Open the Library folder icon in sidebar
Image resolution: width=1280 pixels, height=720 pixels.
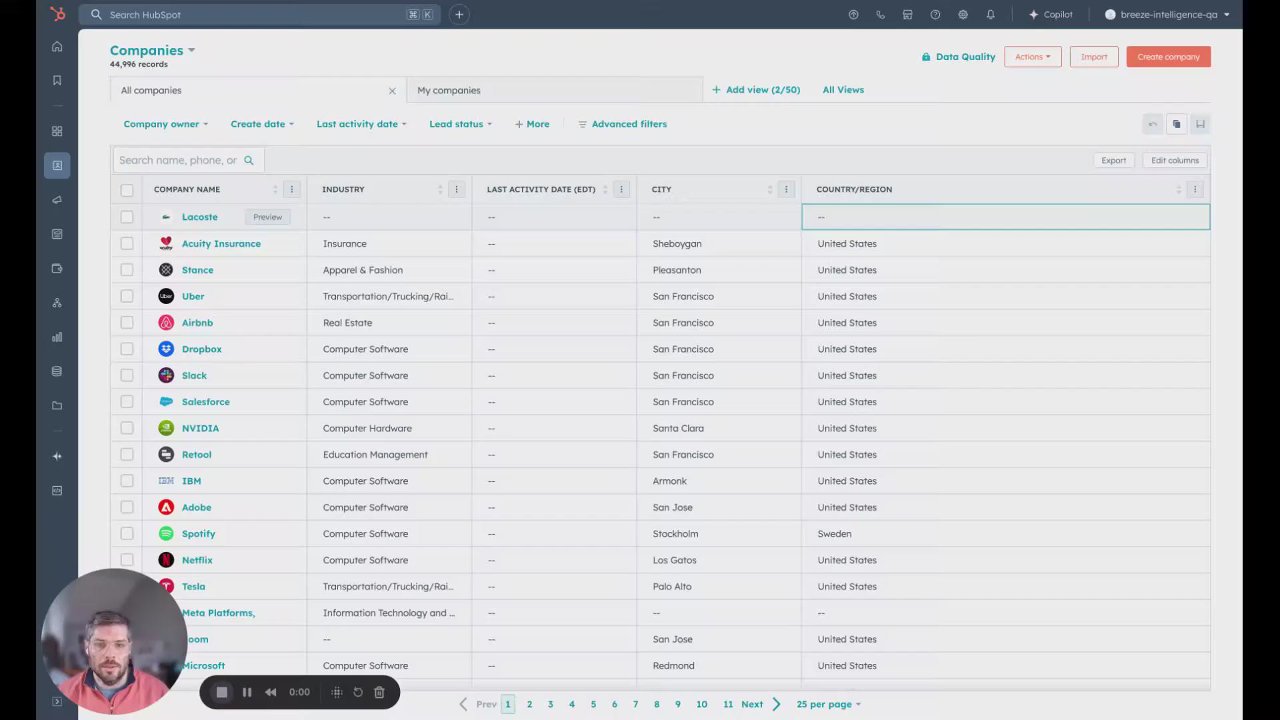pos(57,405)
